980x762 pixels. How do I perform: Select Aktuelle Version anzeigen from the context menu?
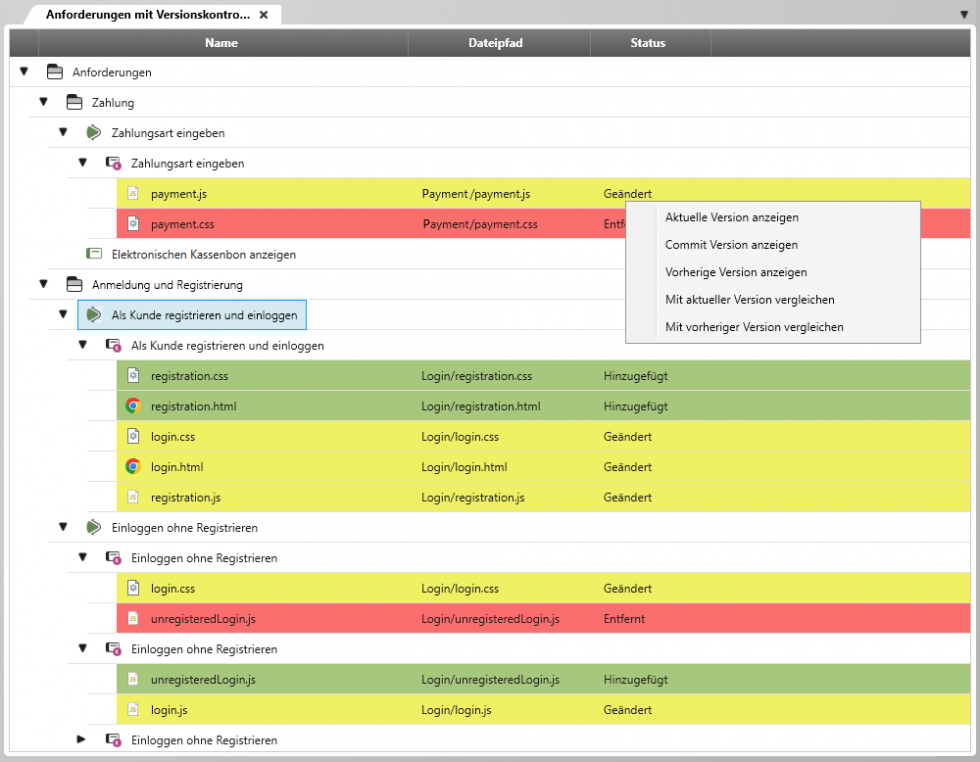[731, 217]
